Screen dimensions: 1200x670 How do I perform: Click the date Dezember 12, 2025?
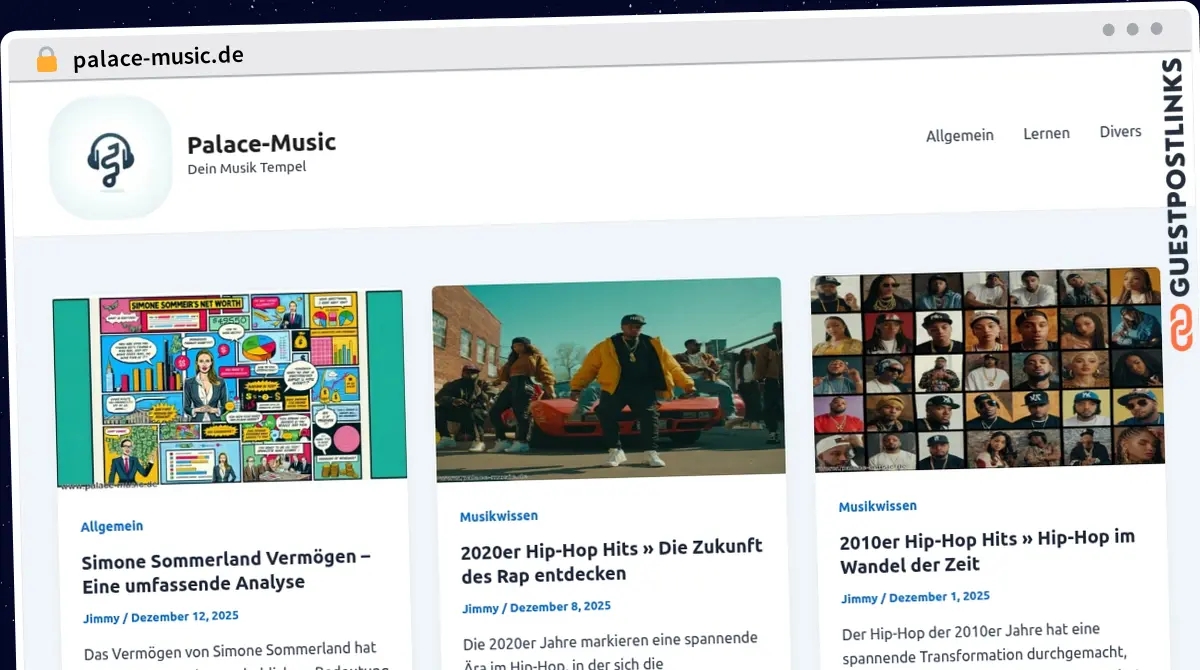click(x=185, y=617)
